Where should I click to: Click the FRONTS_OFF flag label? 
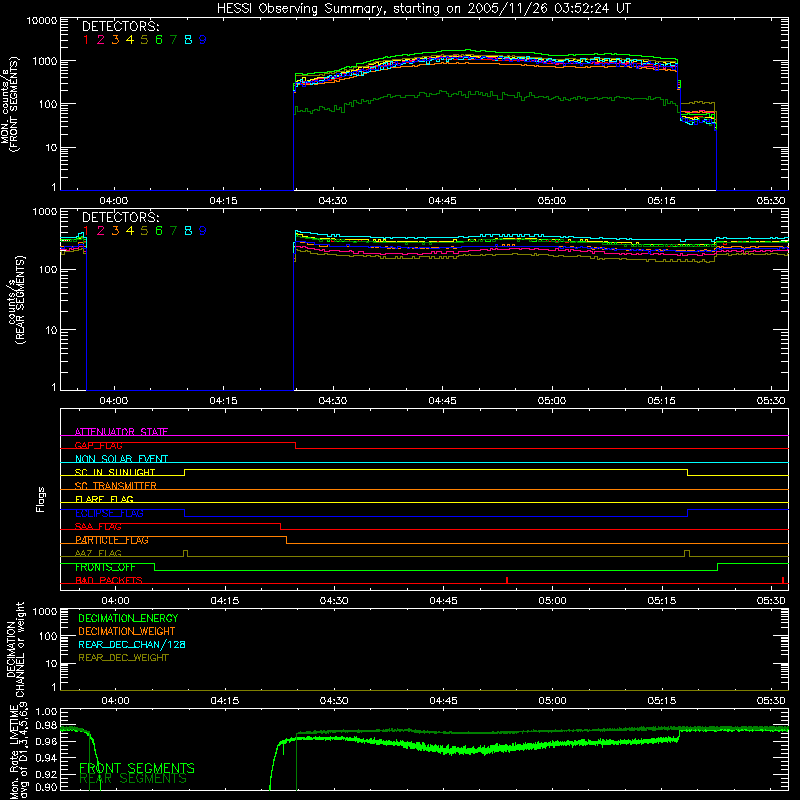pyautogui.click(x=105, y=567)
